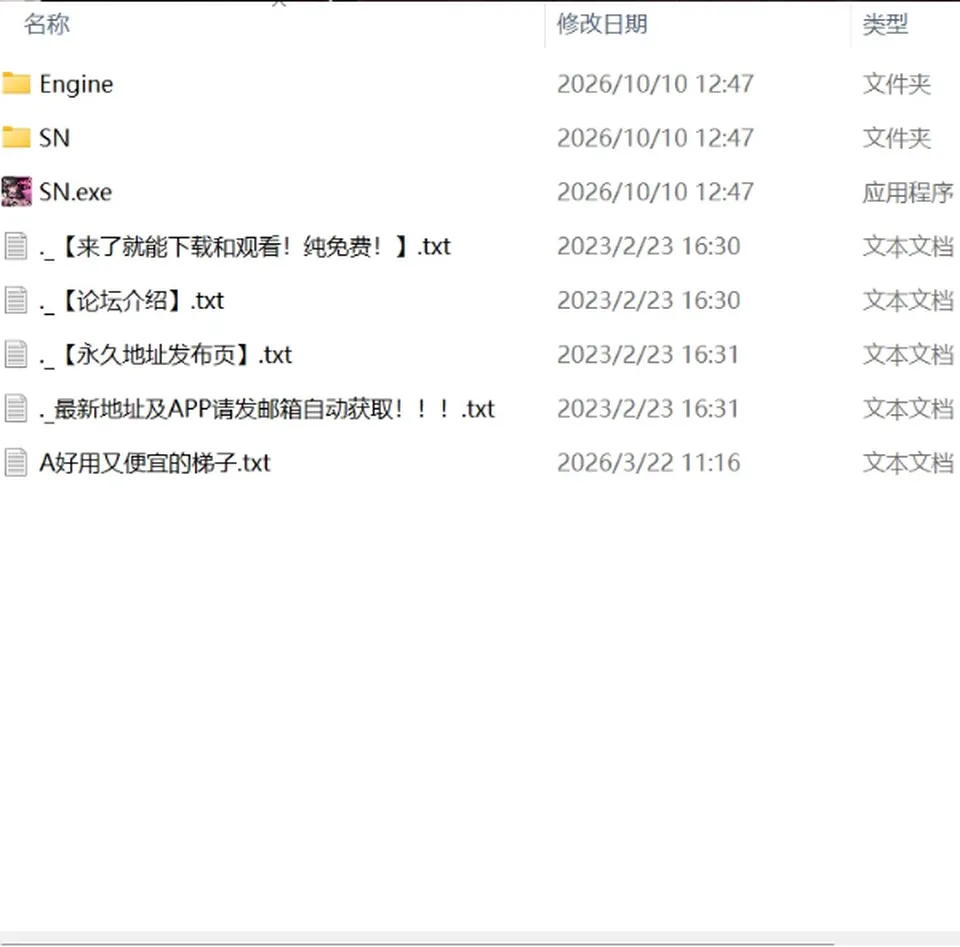Sort by the 修改日期 column header
Viewport: 960px width, 947px height.
pos(602,24)
